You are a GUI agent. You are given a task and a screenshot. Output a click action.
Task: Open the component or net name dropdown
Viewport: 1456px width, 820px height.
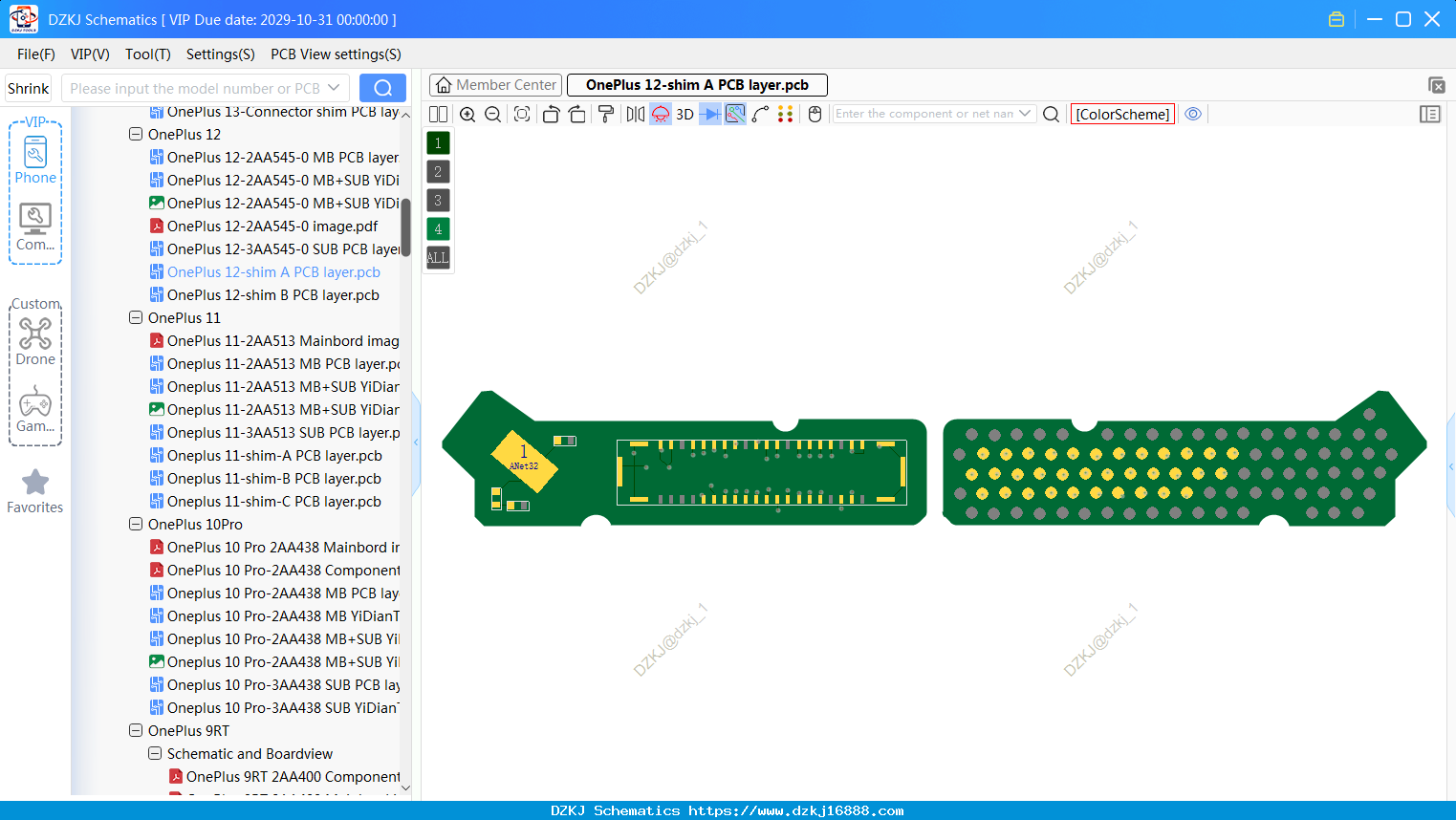[x=1025, y=114]
